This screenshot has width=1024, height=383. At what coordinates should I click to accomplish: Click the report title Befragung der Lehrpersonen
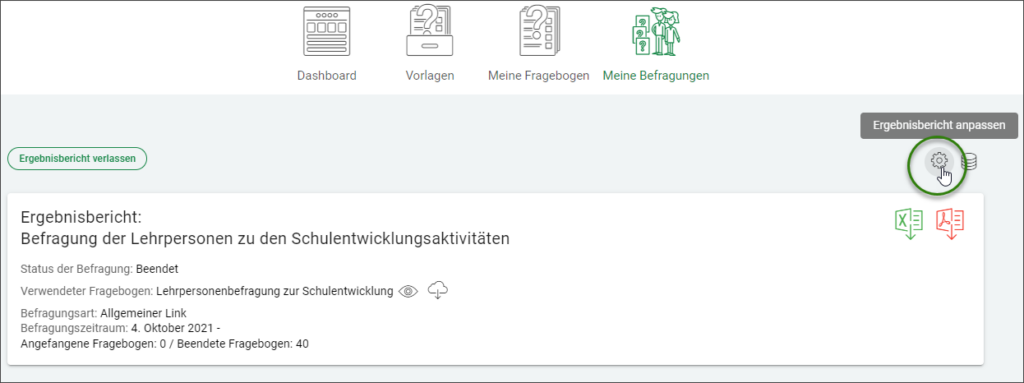pyautogui.click(x=265, y=239)
